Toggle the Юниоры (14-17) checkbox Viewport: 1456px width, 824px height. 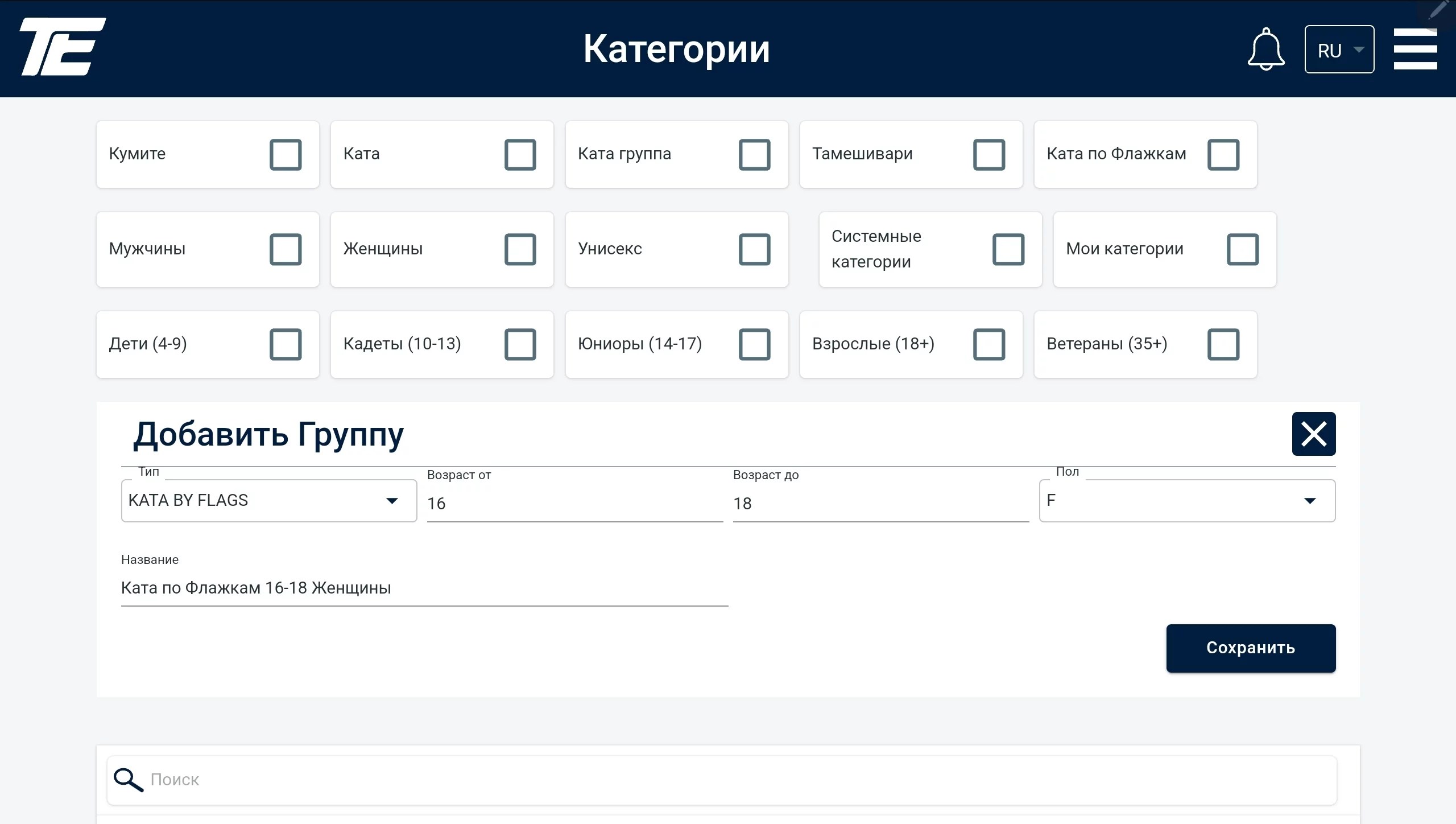(x=755, y=344)
